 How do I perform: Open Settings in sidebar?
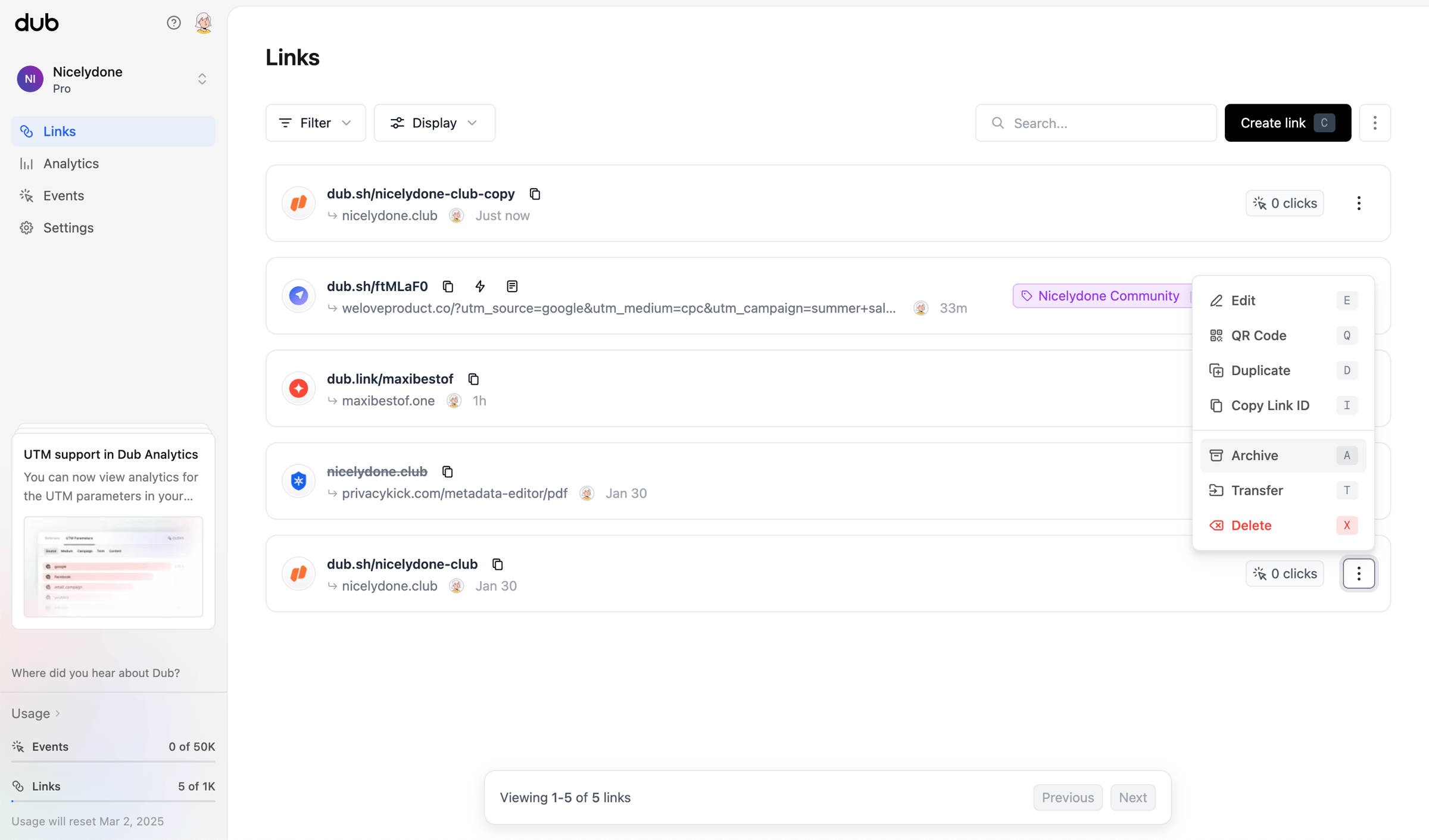[113, 227]
